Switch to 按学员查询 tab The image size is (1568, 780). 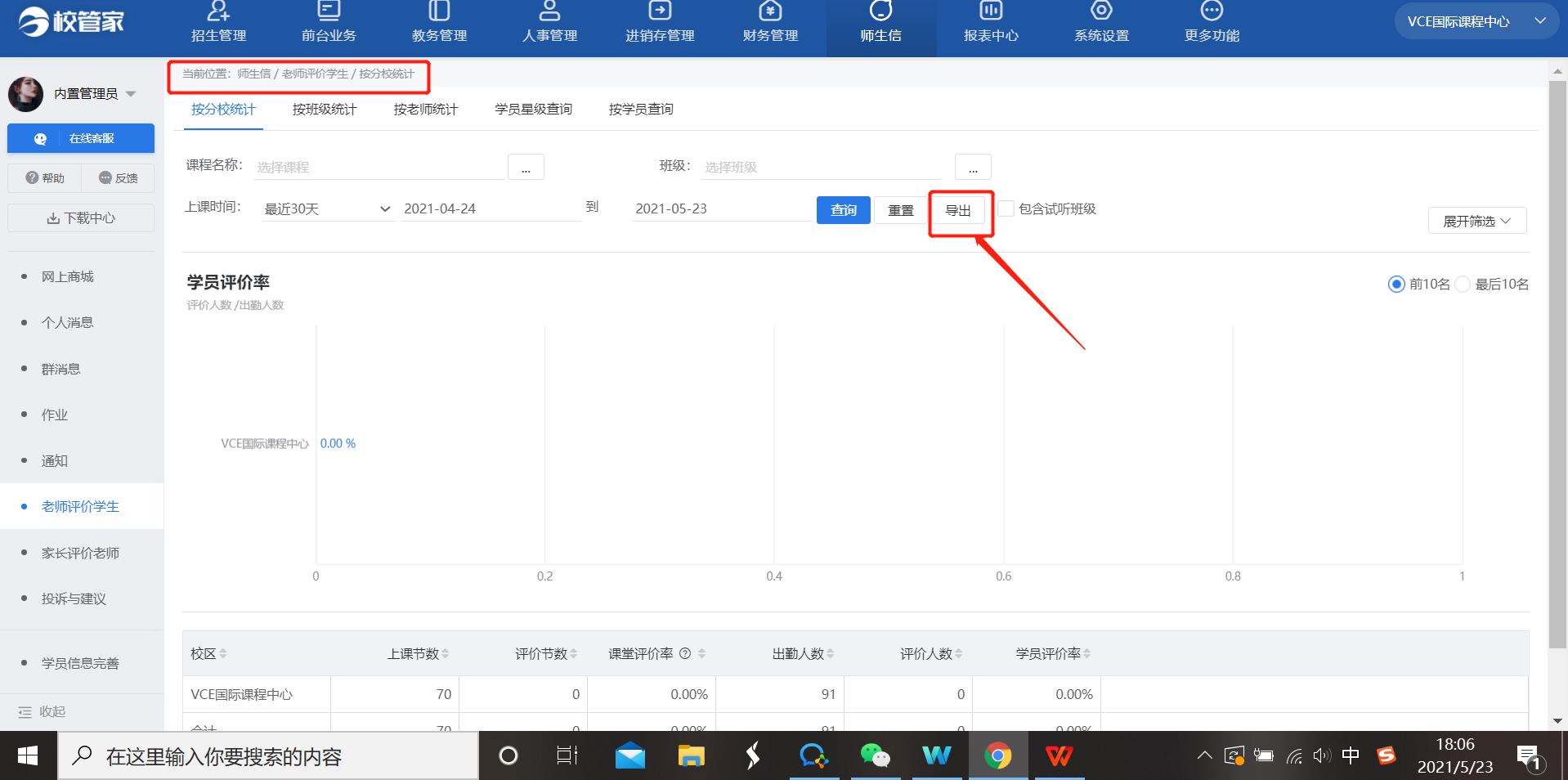[x=641, y=109]
